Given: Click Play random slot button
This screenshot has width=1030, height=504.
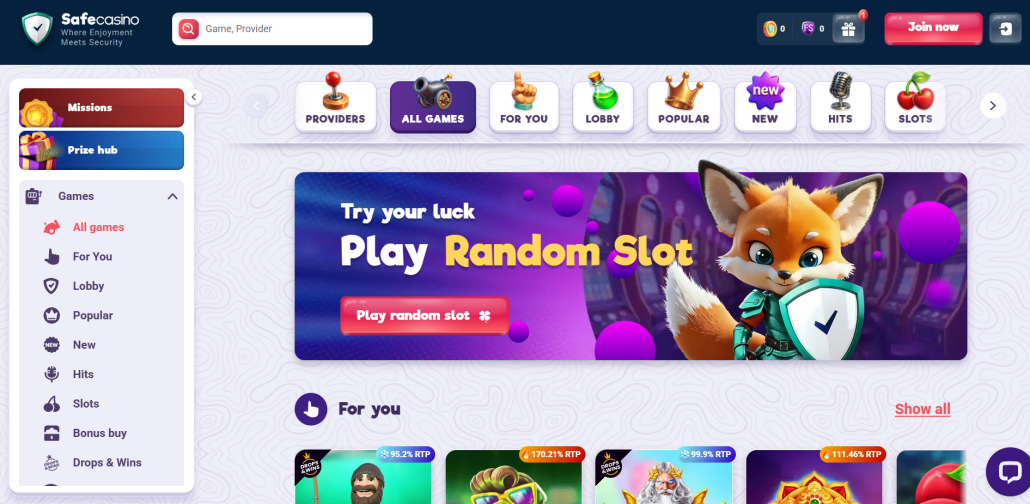Looking at the screenshot, I should (x=424, y=315).
